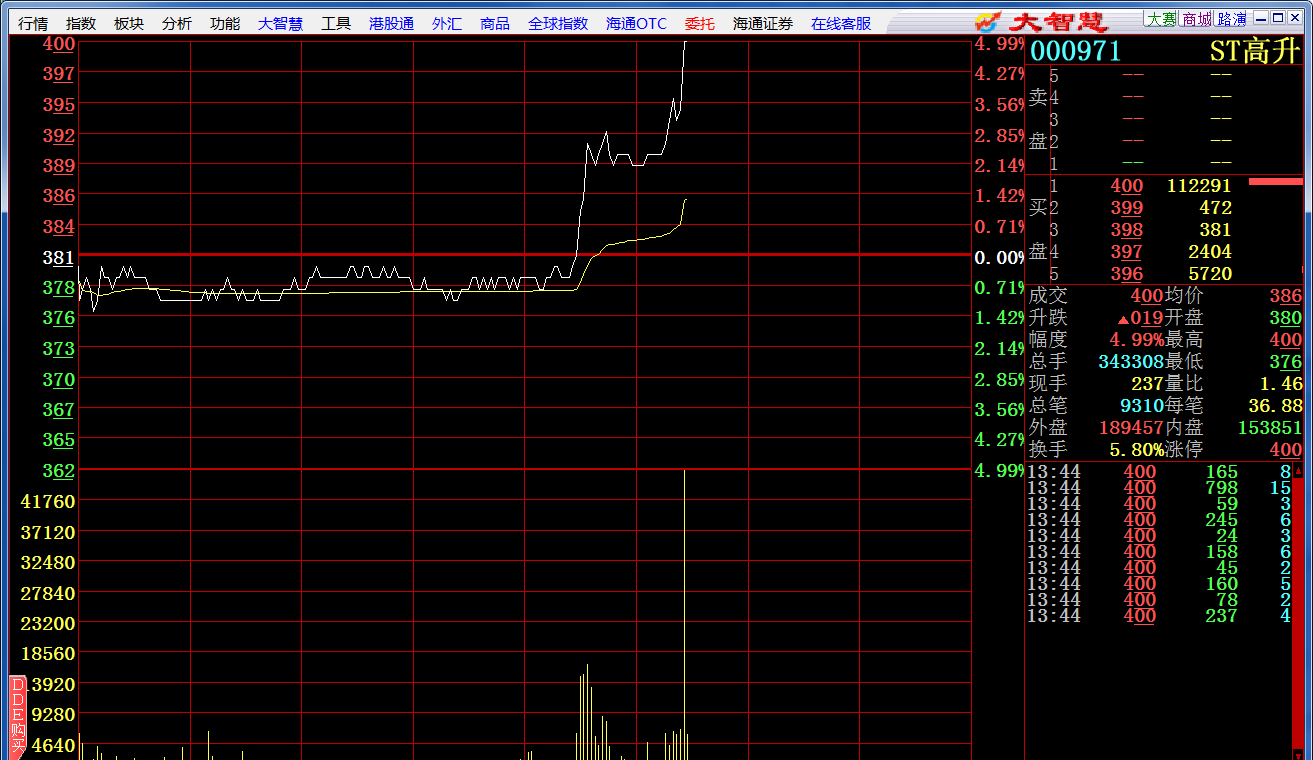Open the 板块 menu

[129, 23]
